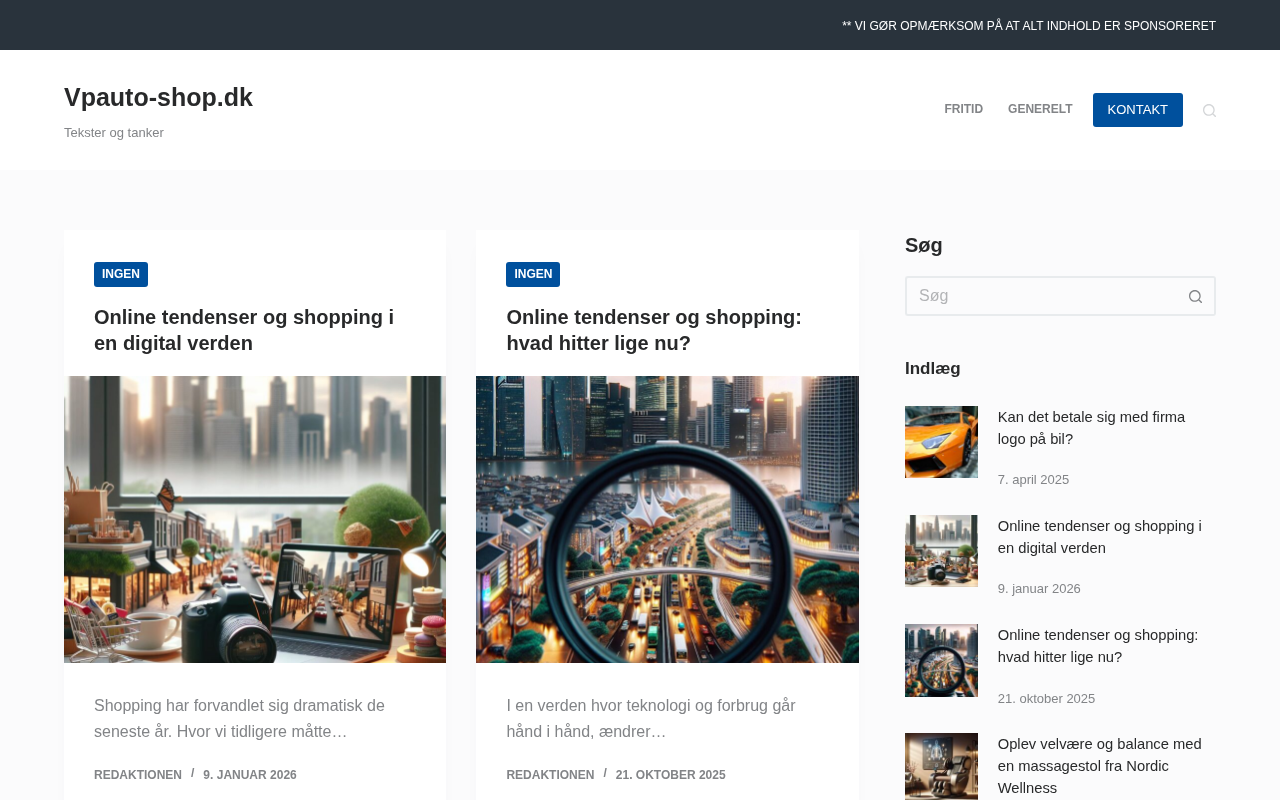Image resolution: width=1280 pixels, height=800 pixels.
Task: Open article 'Online tendenser og shopping i en digital verden'
Action: (x=244, y=330)
